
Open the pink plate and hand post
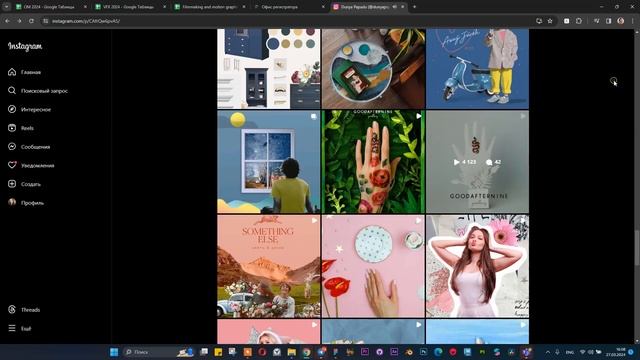pyautogui.click(x=373, y=266)
